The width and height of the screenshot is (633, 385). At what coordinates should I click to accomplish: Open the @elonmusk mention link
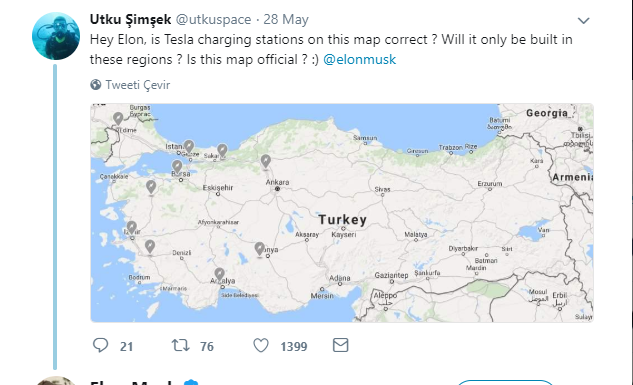[x=359, y=59]
